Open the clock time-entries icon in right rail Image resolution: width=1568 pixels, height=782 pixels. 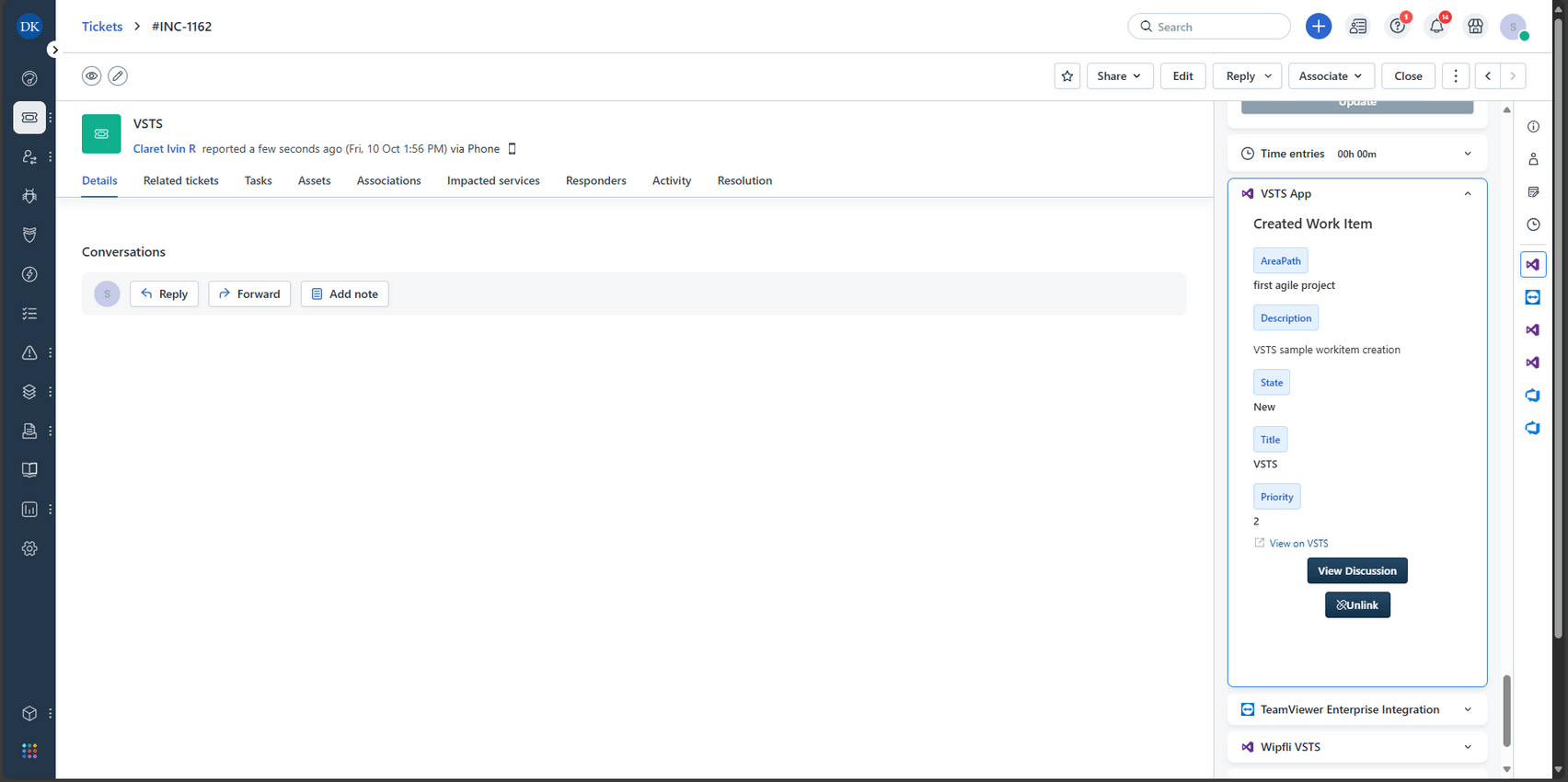[1533, 224]
